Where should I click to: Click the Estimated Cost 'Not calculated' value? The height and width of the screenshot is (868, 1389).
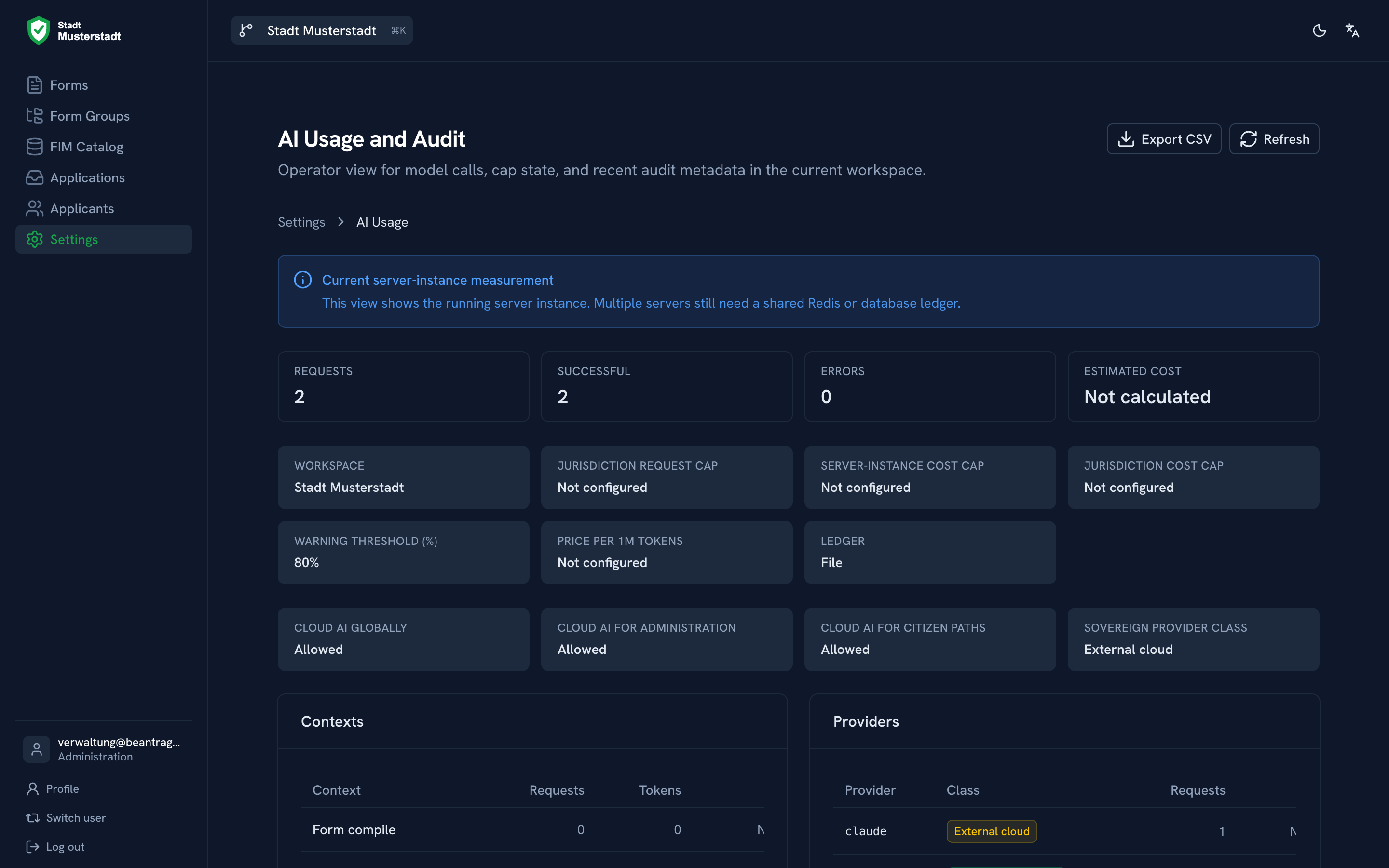[x=1147, y=397]
